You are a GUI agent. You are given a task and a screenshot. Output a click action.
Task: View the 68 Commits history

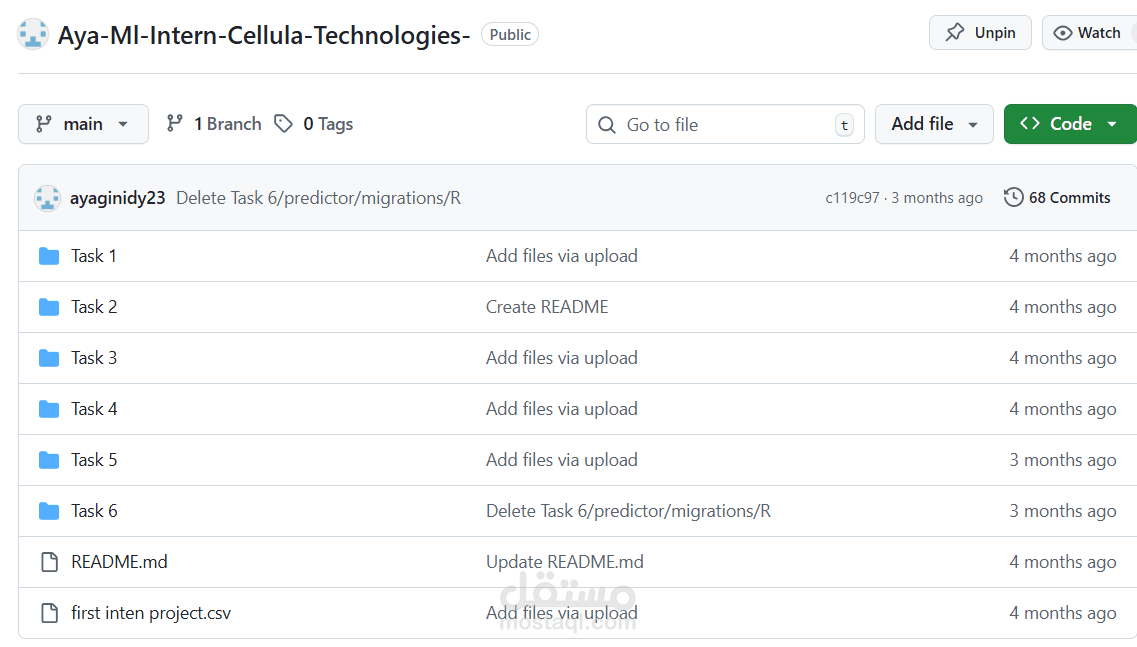point(1069,197)
